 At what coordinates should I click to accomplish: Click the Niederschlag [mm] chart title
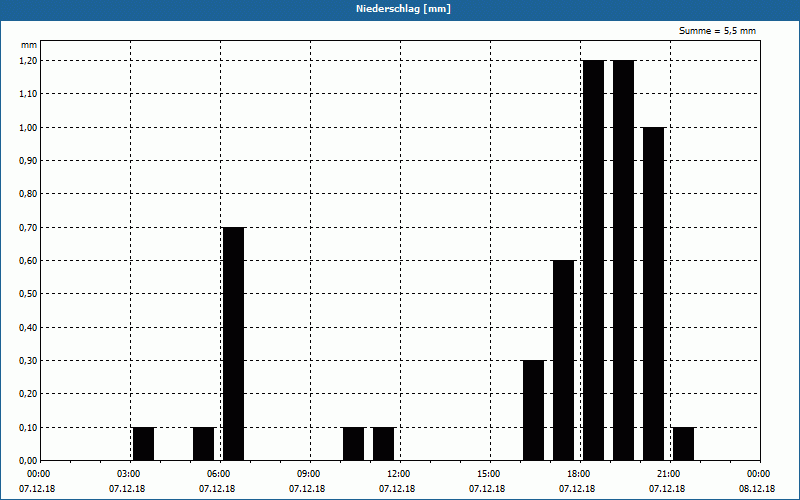[399, 9]
